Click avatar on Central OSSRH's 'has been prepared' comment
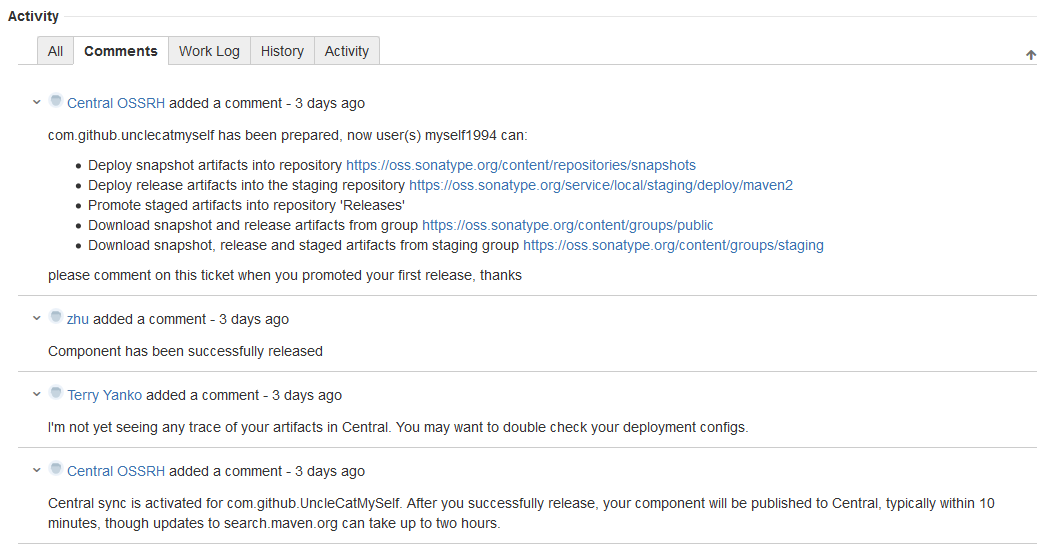This screenshot has width=1044, height=544. click(x=56, y=101)
